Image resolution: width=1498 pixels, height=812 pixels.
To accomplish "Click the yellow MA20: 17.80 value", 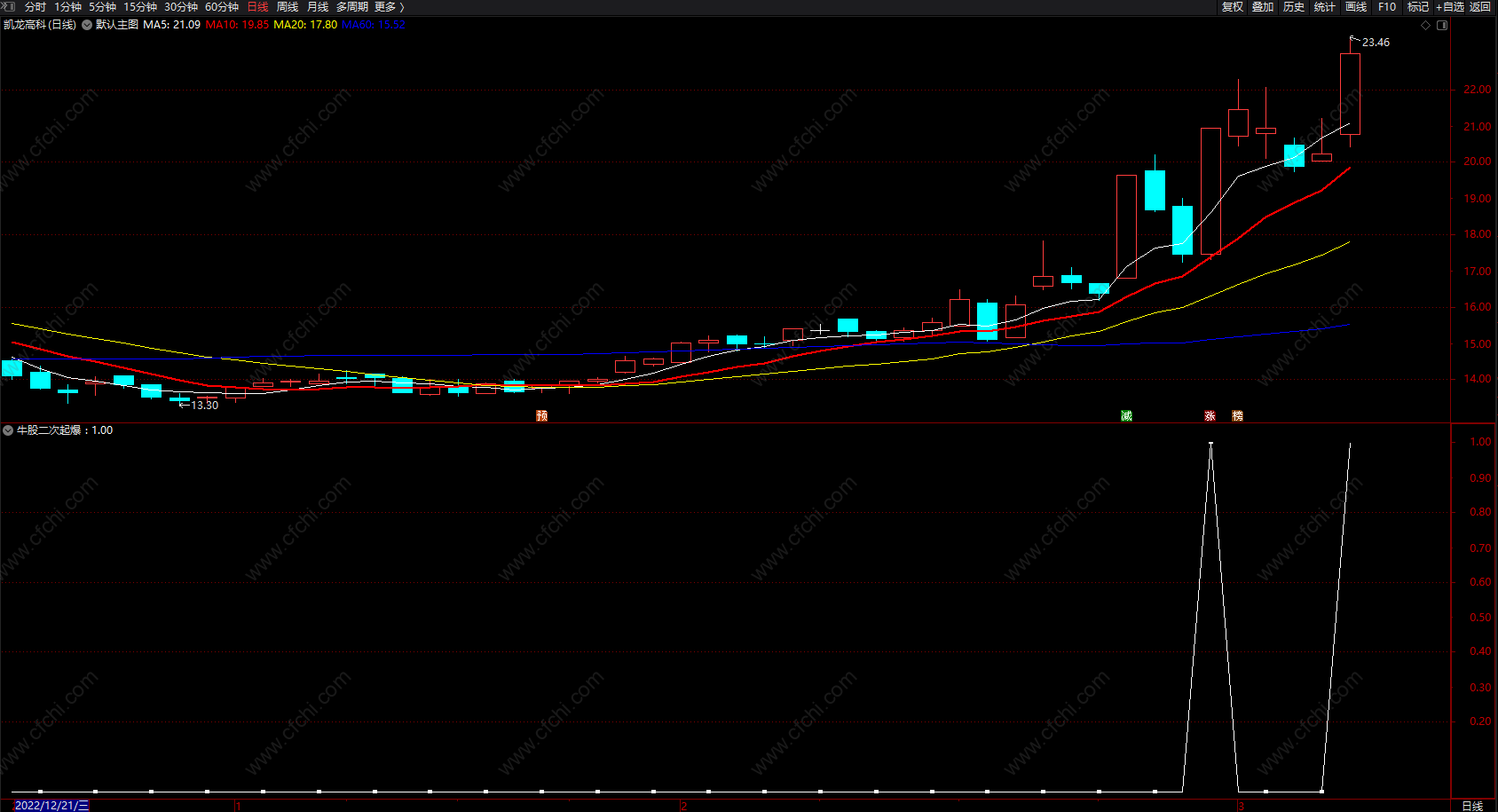I will [305, 25].
